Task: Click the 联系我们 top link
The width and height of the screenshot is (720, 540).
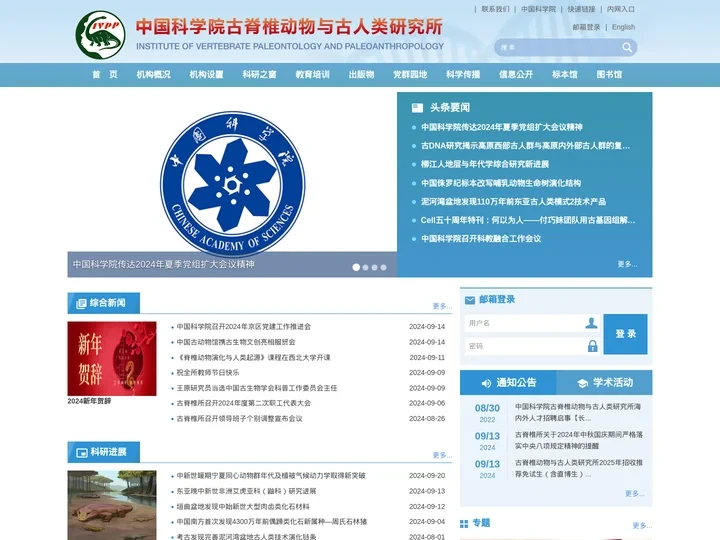Action: coord(495,9)
